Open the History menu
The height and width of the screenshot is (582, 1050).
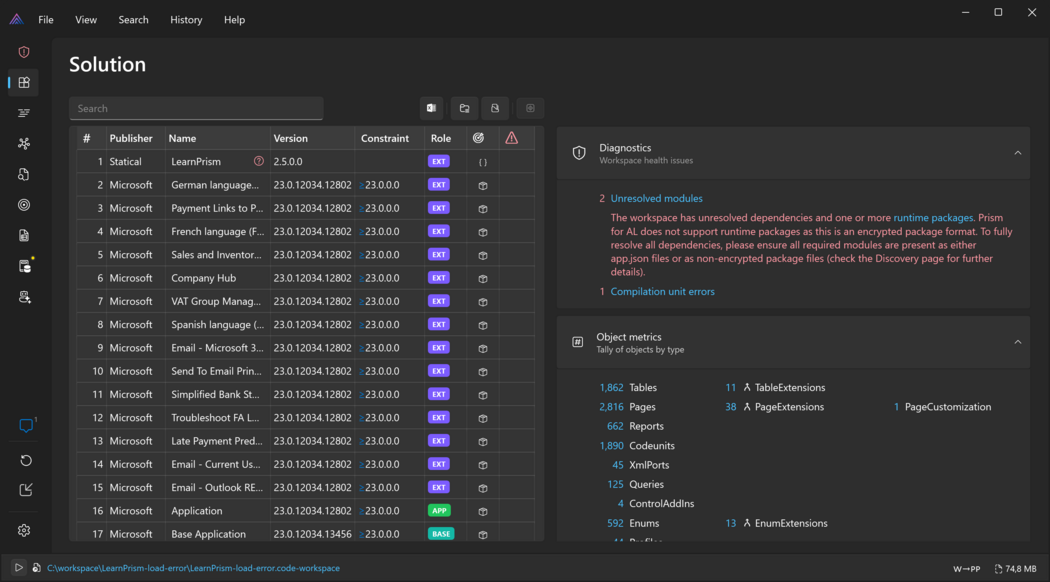click(186, 20)
